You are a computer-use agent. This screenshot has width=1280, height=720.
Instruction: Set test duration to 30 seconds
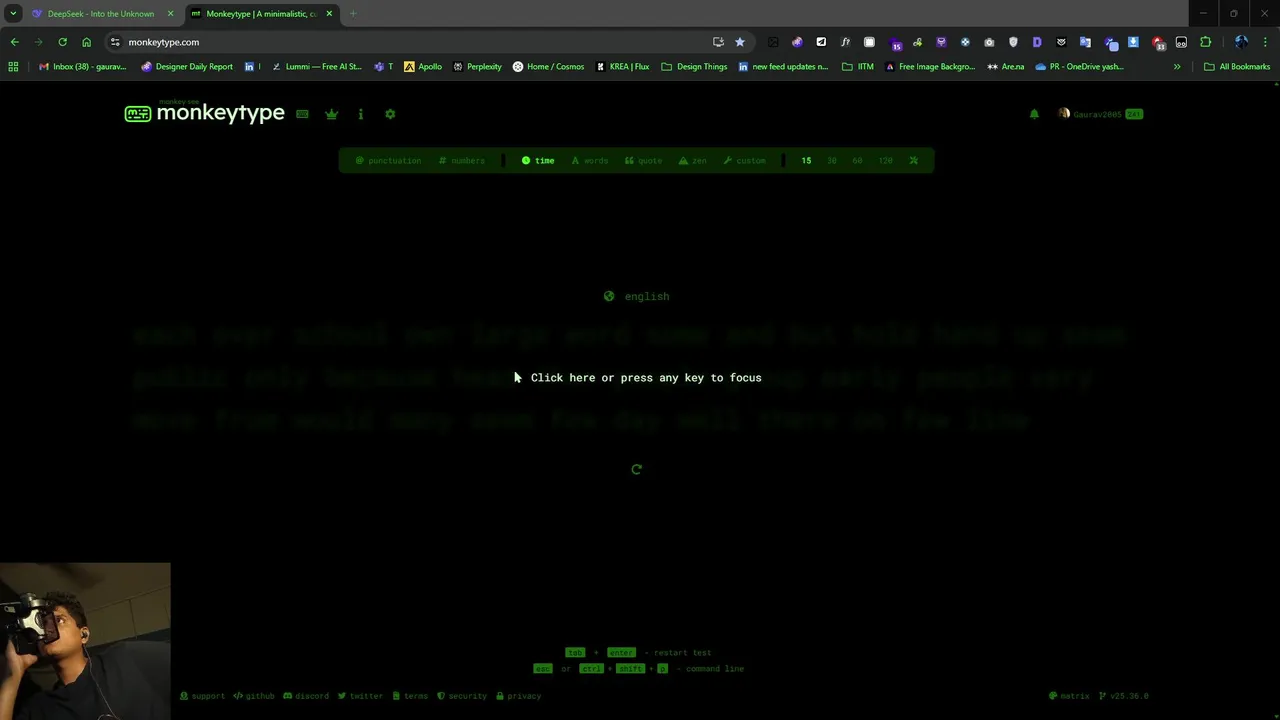(832, 160)
